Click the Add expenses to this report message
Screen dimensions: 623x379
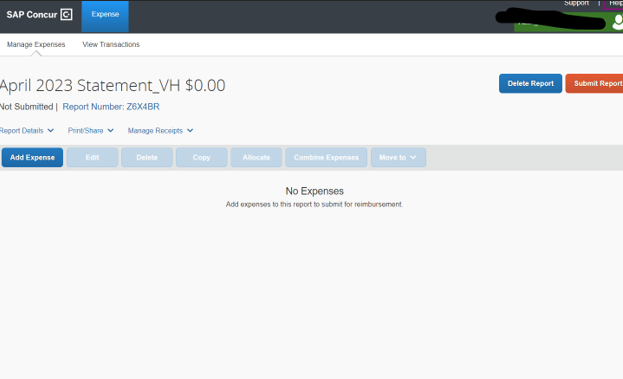tap(314, 204)
